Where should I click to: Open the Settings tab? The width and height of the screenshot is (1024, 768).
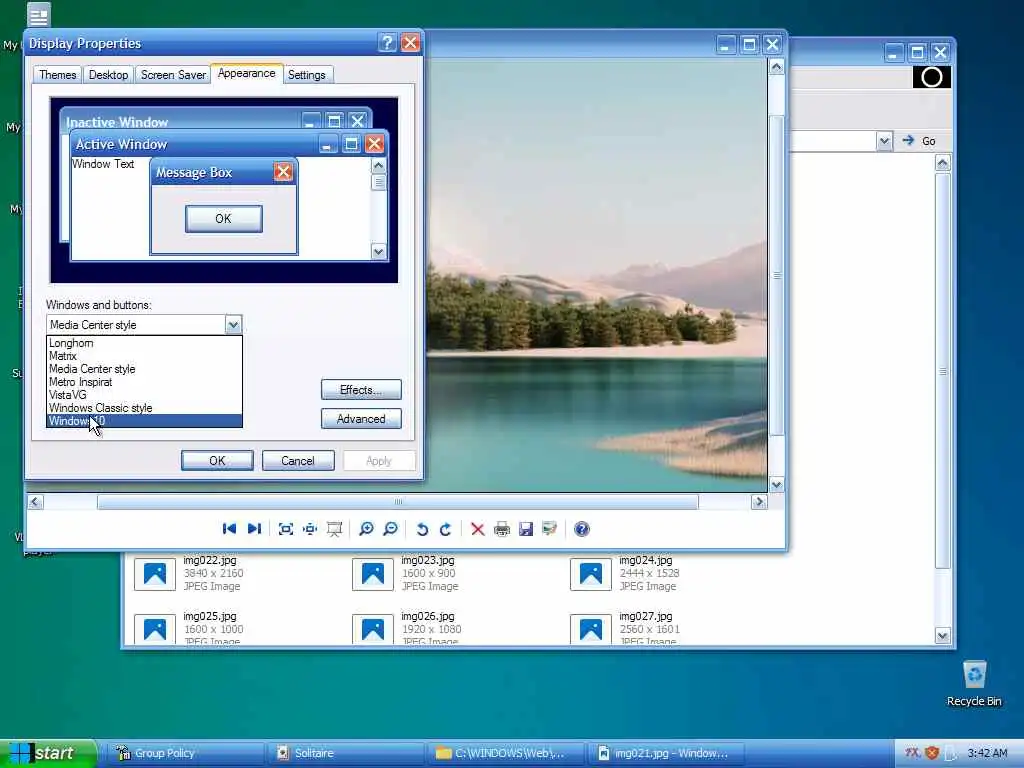tap(306, 74)
